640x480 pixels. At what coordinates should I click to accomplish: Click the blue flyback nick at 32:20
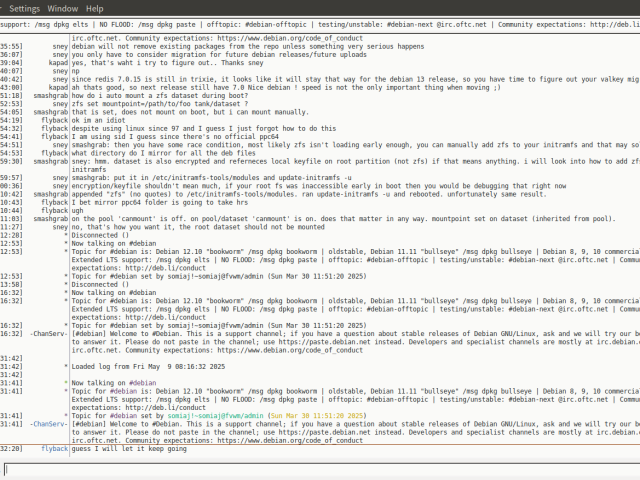(x=54, y=449)
